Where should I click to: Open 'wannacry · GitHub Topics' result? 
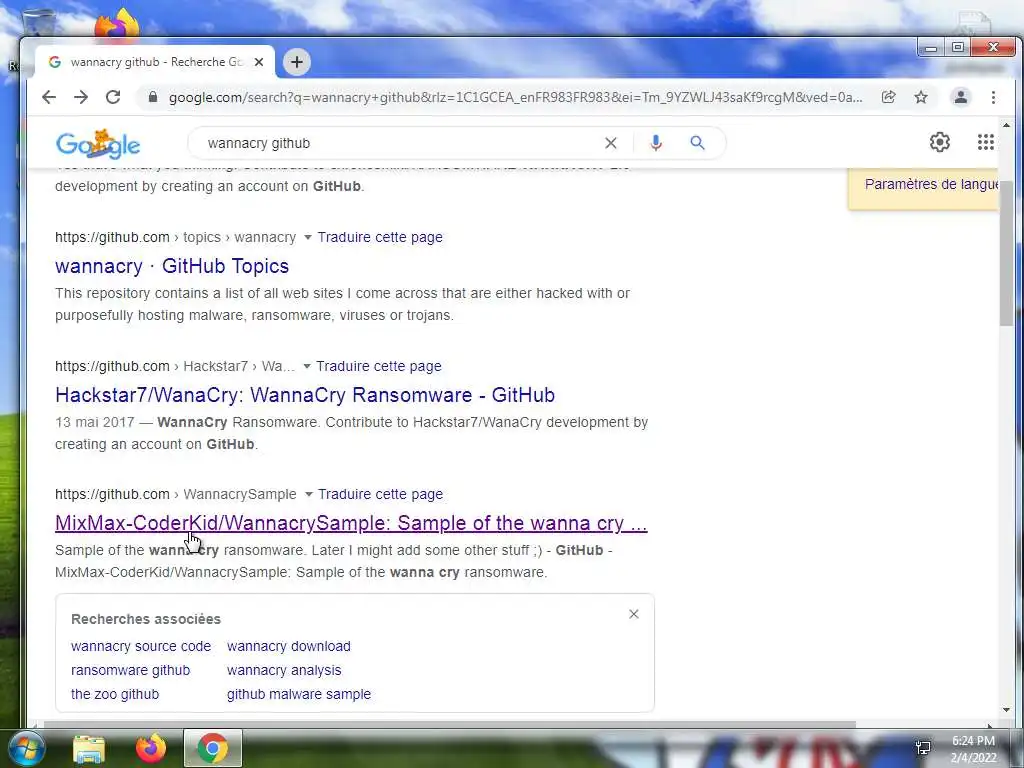click(x=172, y=266)
